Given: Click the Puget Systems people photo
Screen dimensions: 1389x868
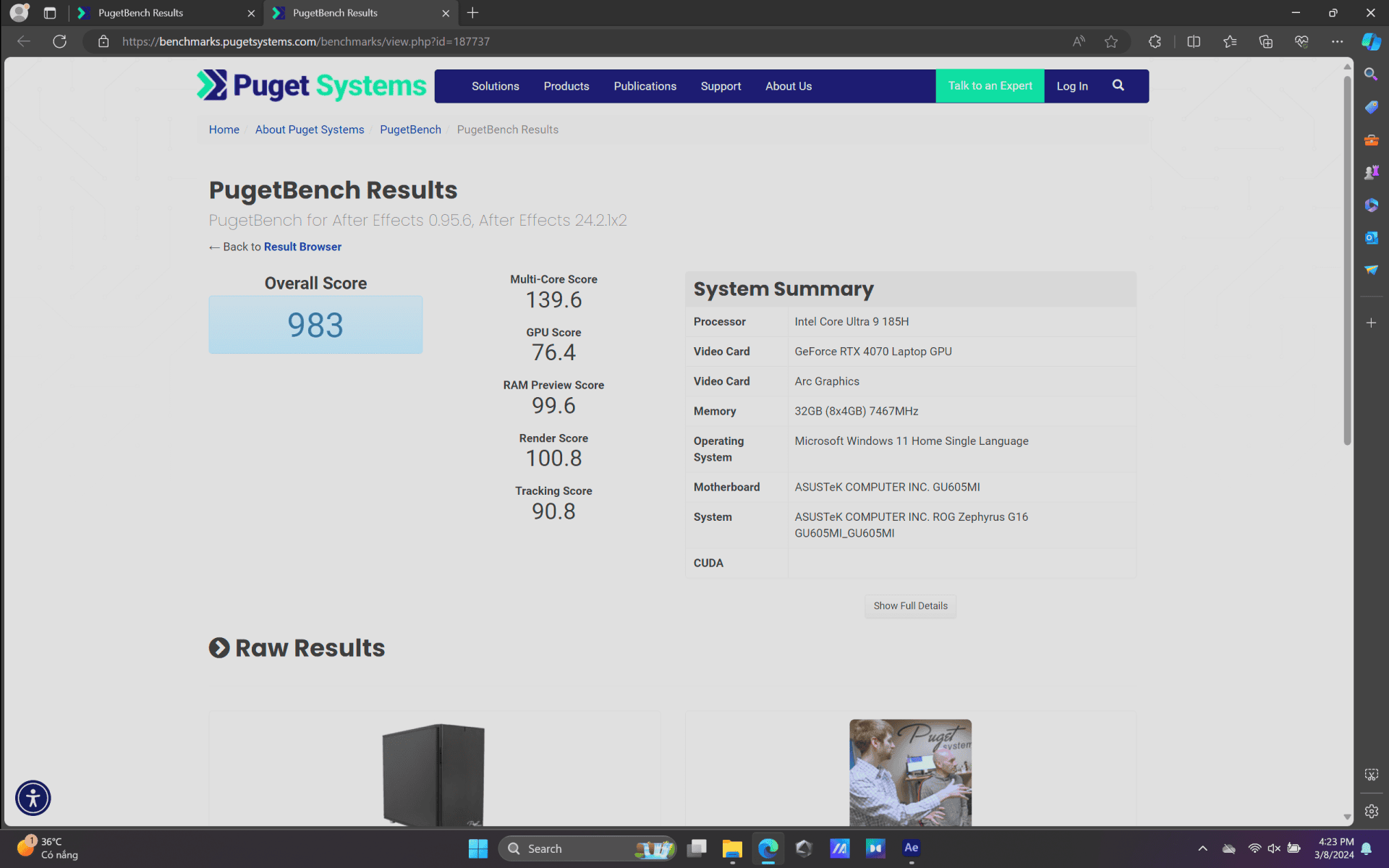Looking at the screenshot, I should coord(910,773).
